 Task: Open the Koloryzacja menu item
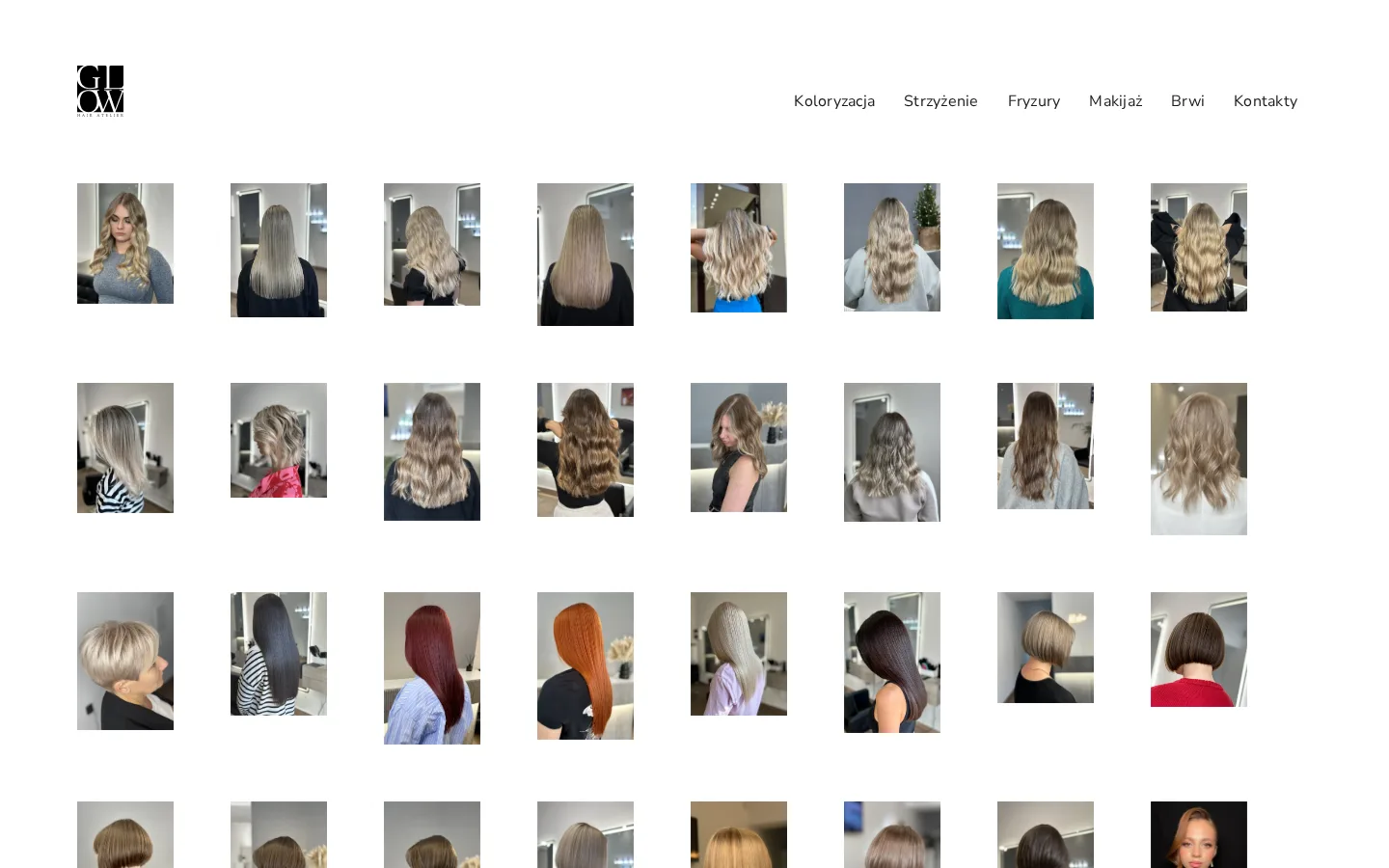(834, 101)
